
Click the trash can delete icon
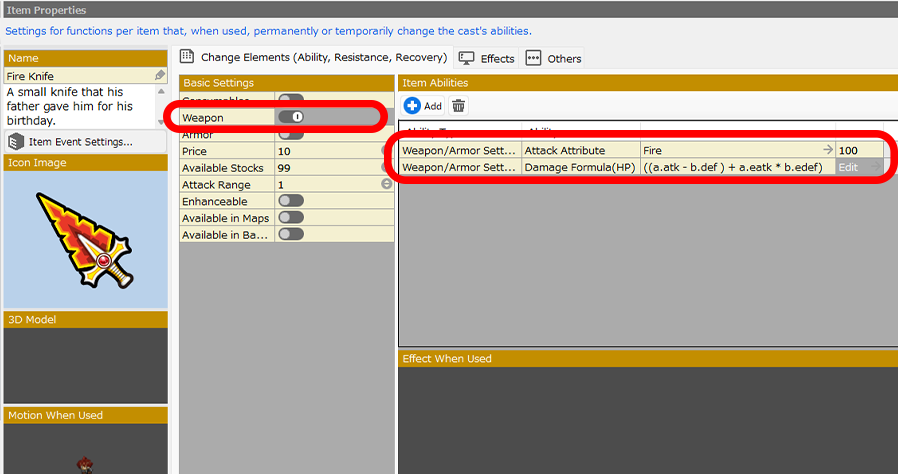[458, 105]
